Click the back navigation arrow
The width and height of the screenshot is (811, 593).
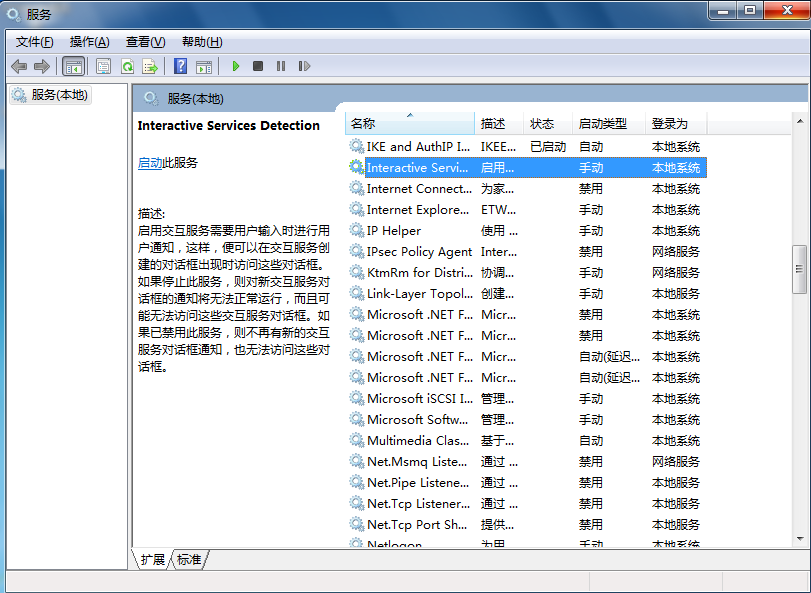coord(17,65)
